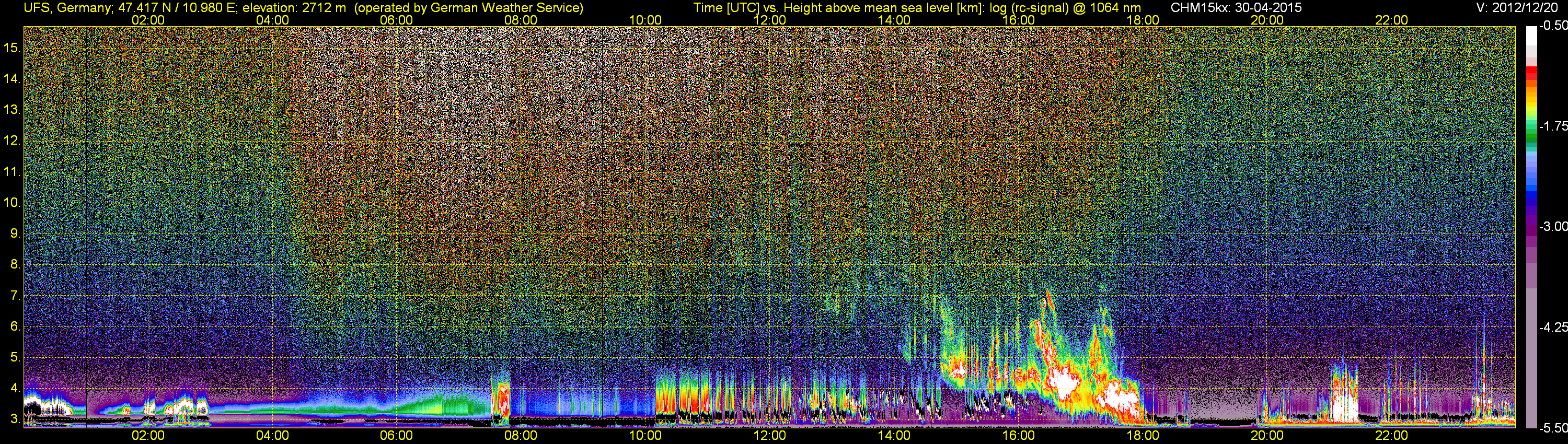Click the "-3.00" color scale value
This screenshot has width=1568, height=444.
[x=1553, y=226]
